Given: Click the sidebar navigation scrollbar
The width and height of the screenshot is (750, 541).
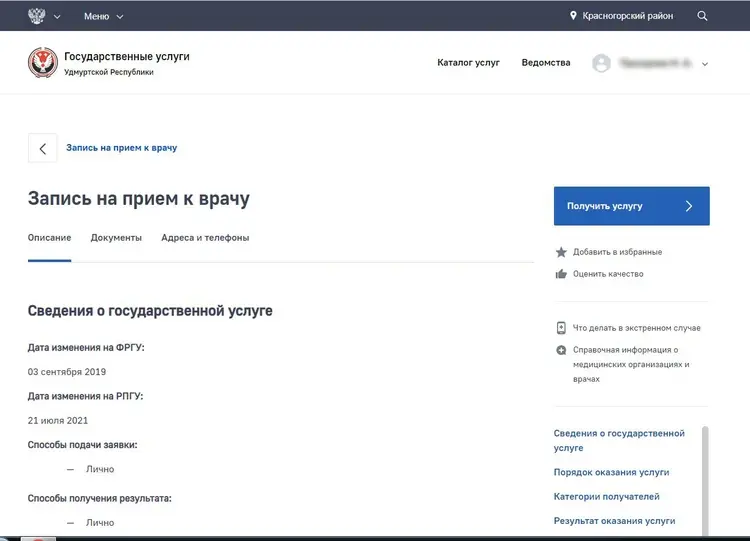Looking at the screenshot, I should pos(705,481).
